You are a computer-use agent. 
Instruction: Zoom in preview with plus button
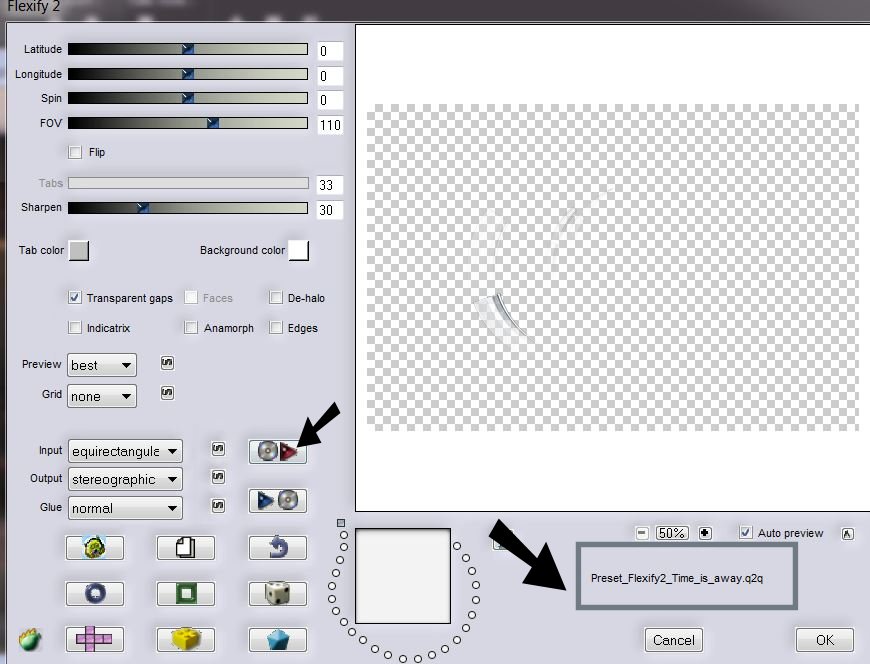pyautogui.click(x=705, y=533)
